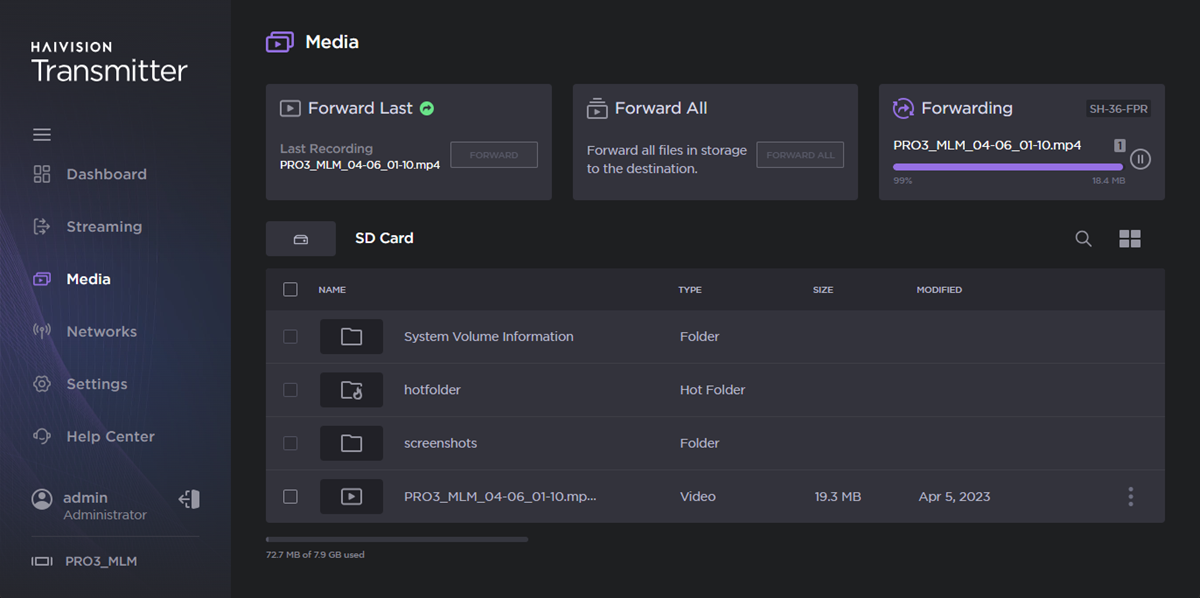Click the FORWARD ALL button

[800, 154]
